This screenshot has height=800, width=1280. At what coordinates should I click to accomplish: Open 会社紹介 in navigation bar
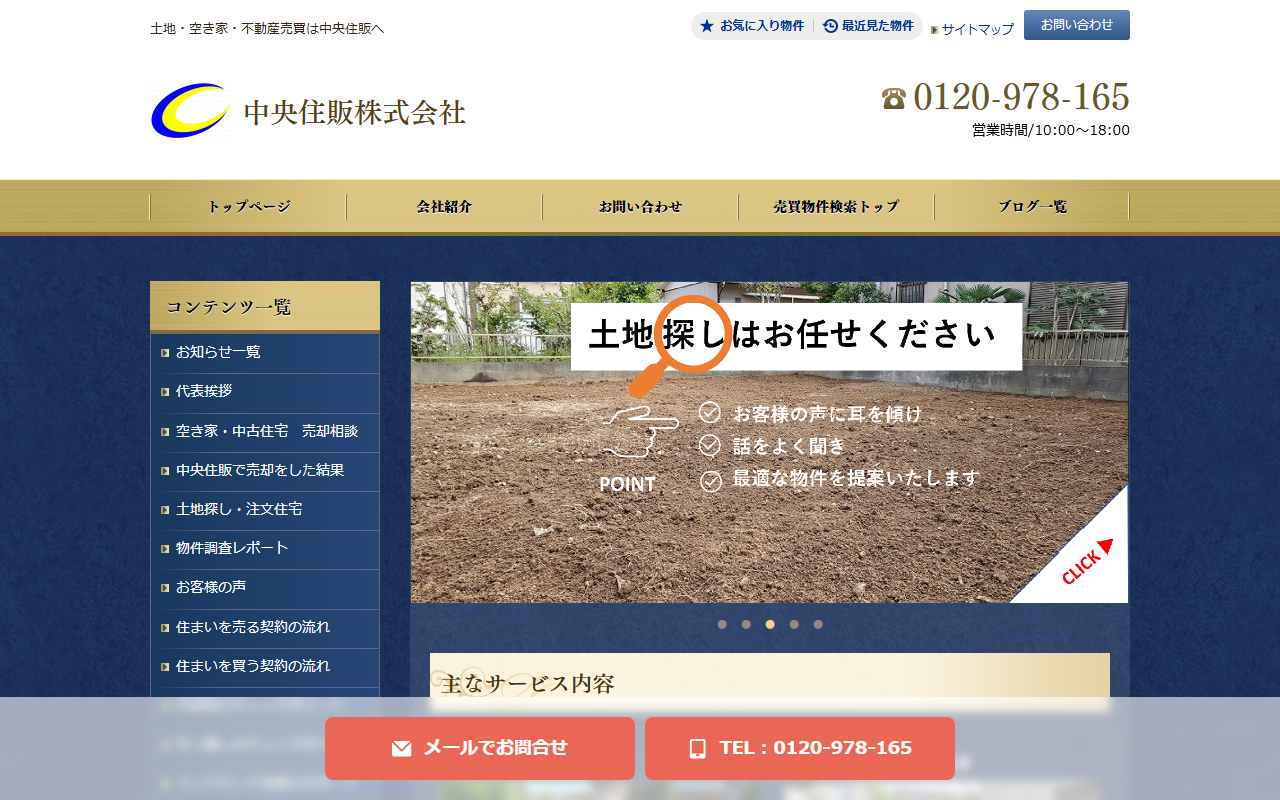tap(444, 207)
